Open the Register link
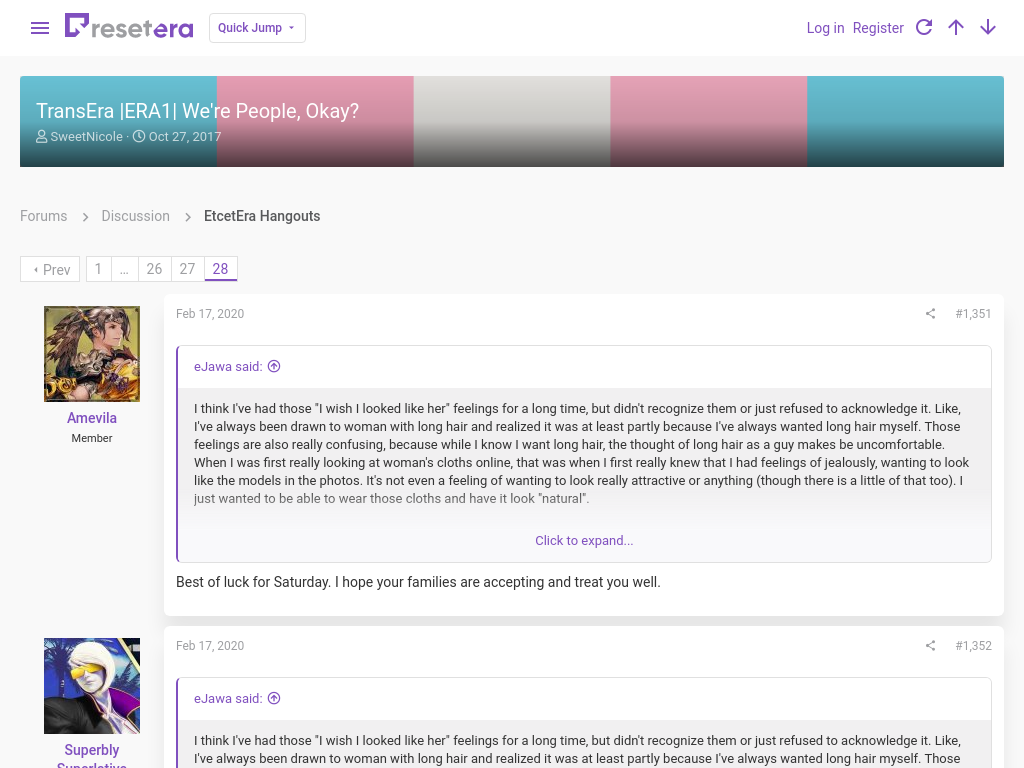 [878, 28]
